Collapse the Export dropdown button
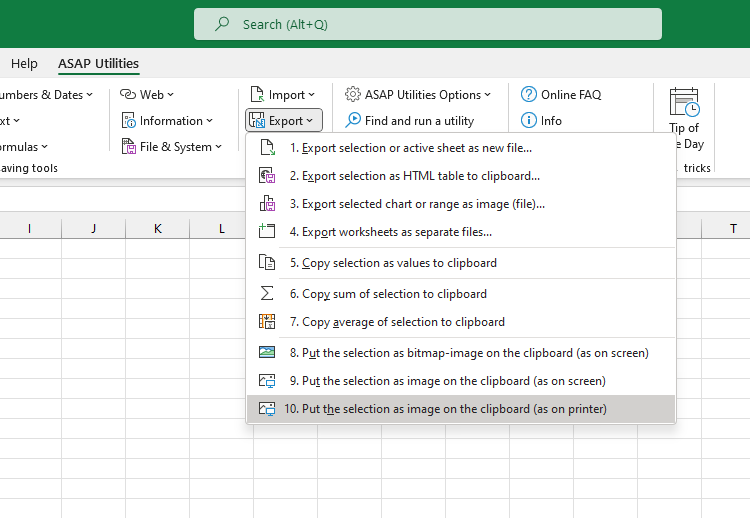Screen dimensions: 750x518 (x=284, y=121)
